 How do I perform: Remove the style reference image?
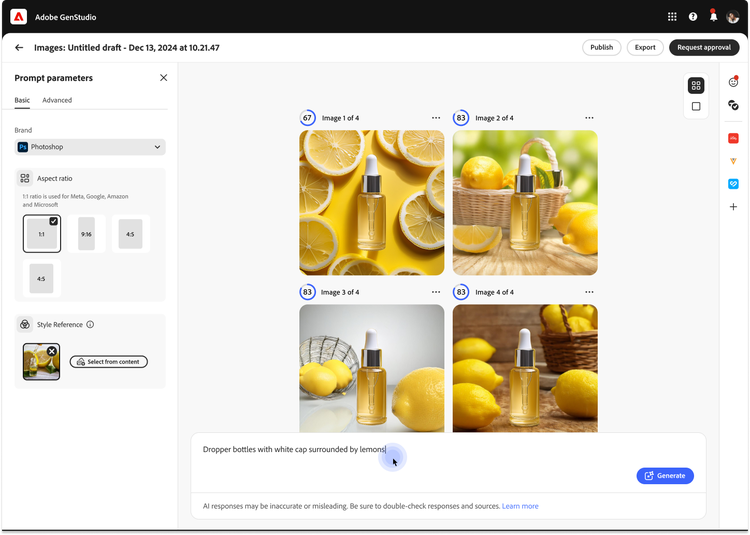point(53,351)
